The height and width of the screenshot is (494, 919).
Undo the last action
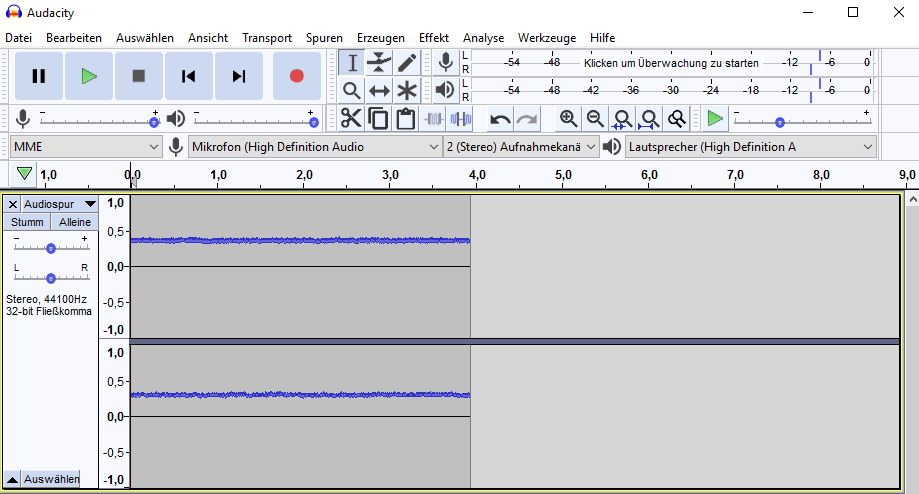tap(500, 120)
